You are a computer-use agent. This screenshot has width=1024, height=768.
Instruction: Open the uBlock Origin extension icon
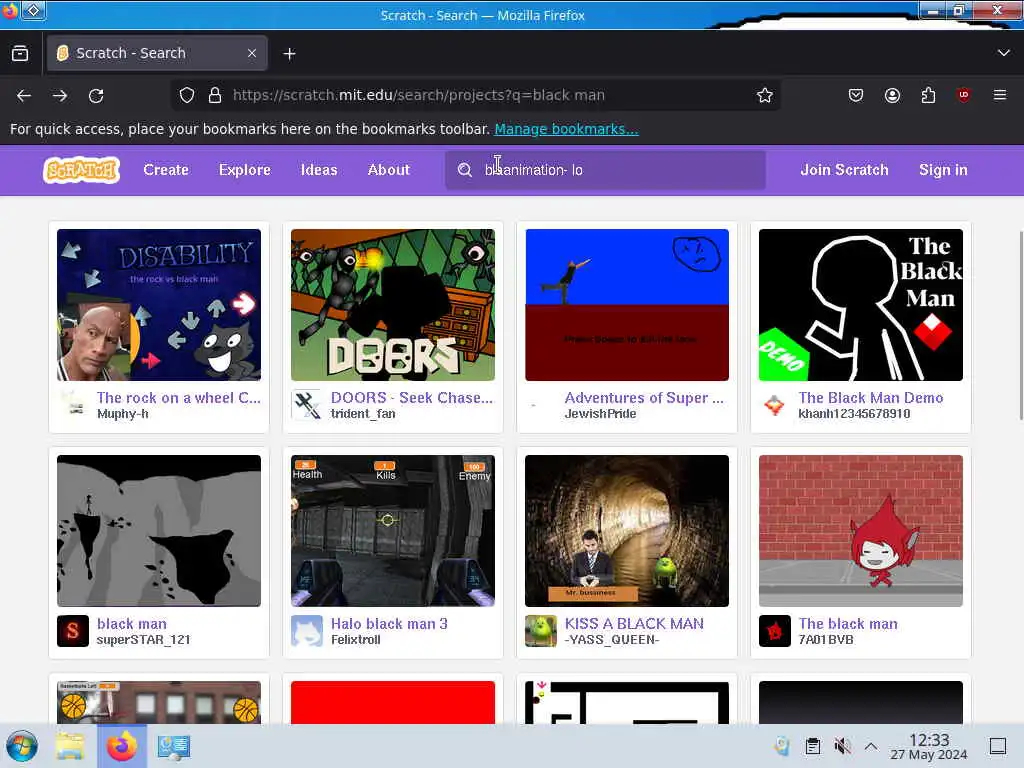click(x=963, y=95)
